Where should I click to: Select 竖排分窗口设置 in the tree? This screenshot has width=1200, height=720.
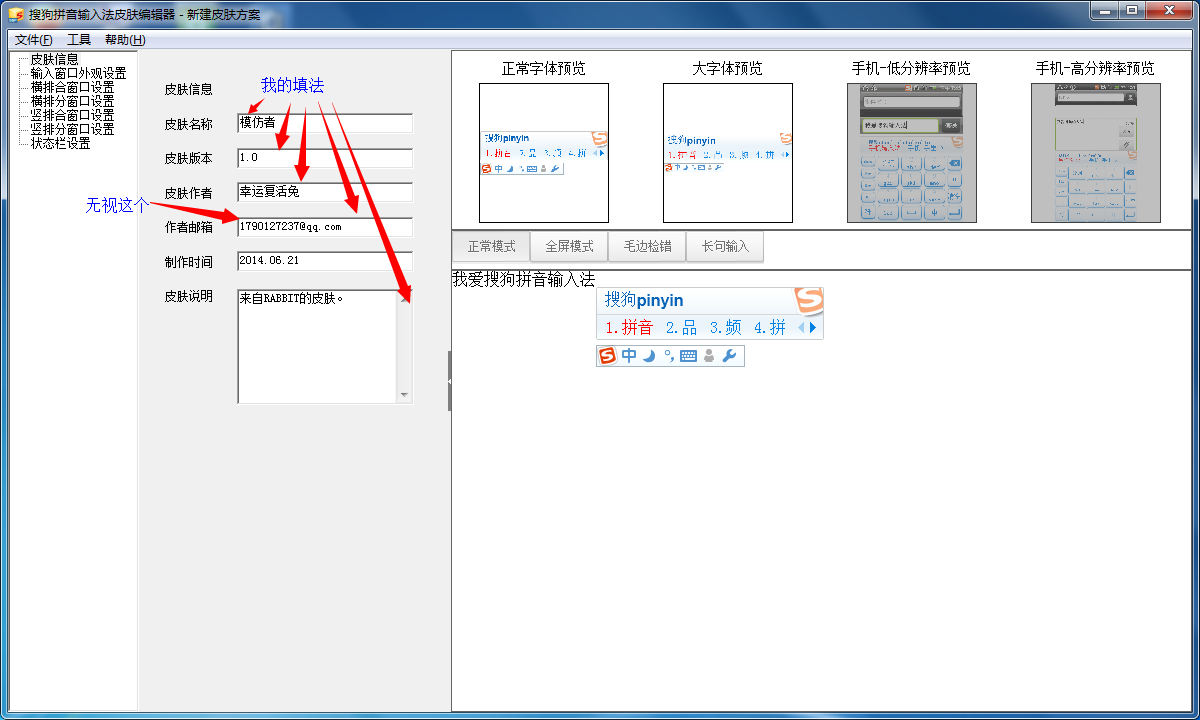point(73,129)
